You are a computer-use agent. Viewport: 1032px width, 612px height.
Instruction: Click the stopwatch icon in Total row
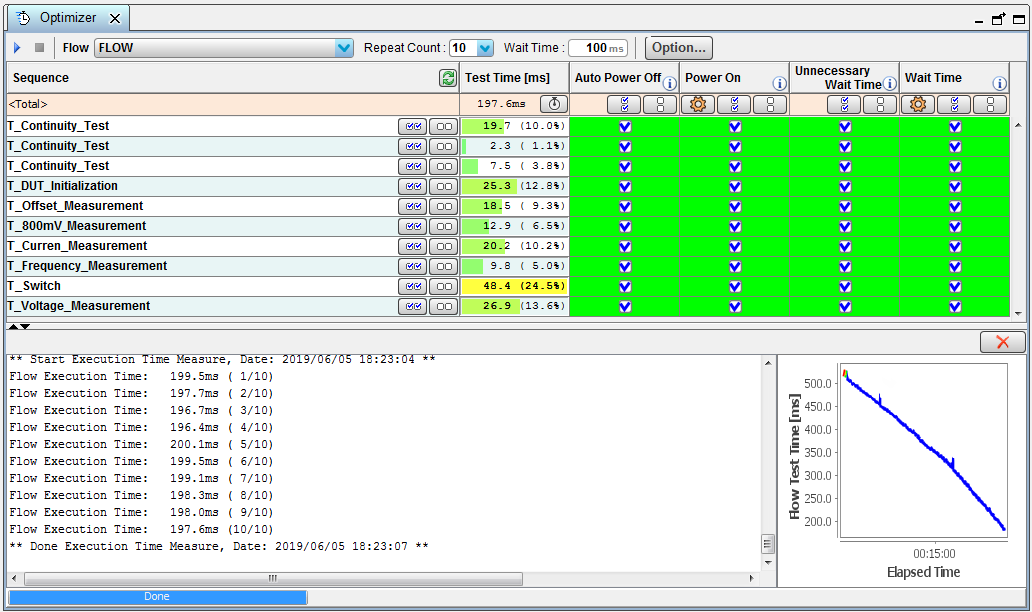coord(554,104)
